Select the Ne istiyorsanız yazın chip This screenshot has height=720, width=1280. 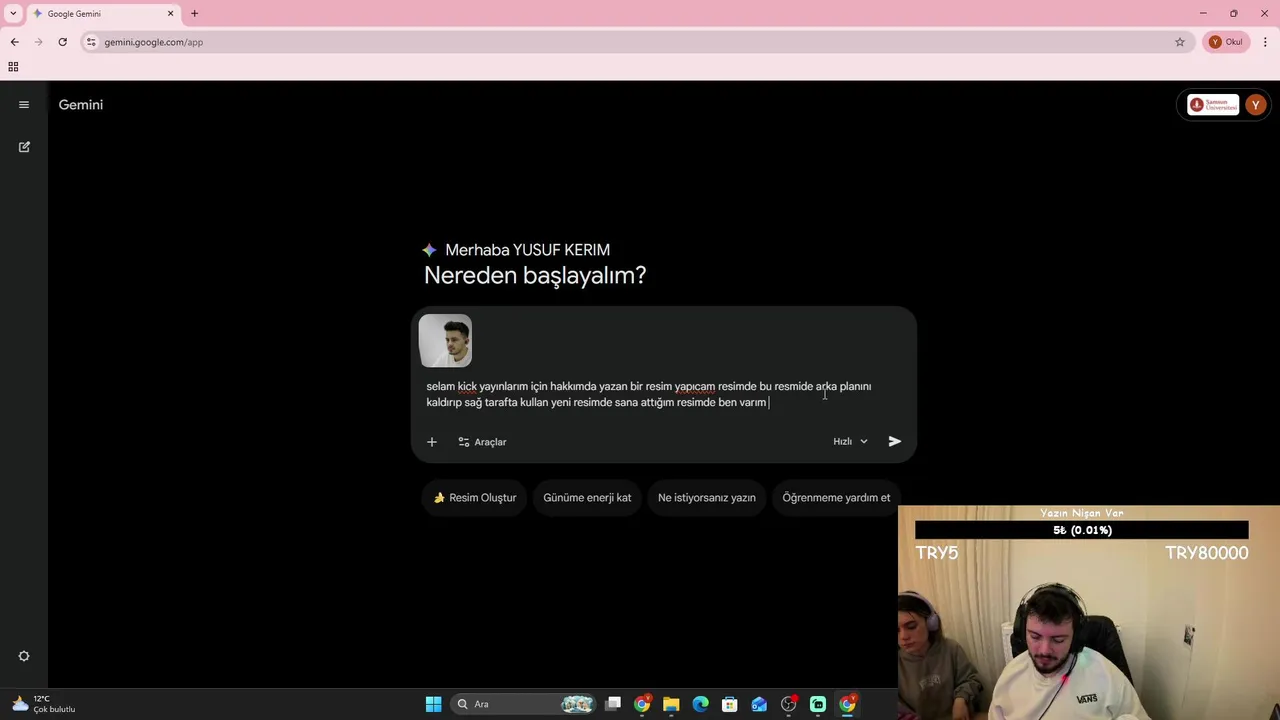point(707,498)
